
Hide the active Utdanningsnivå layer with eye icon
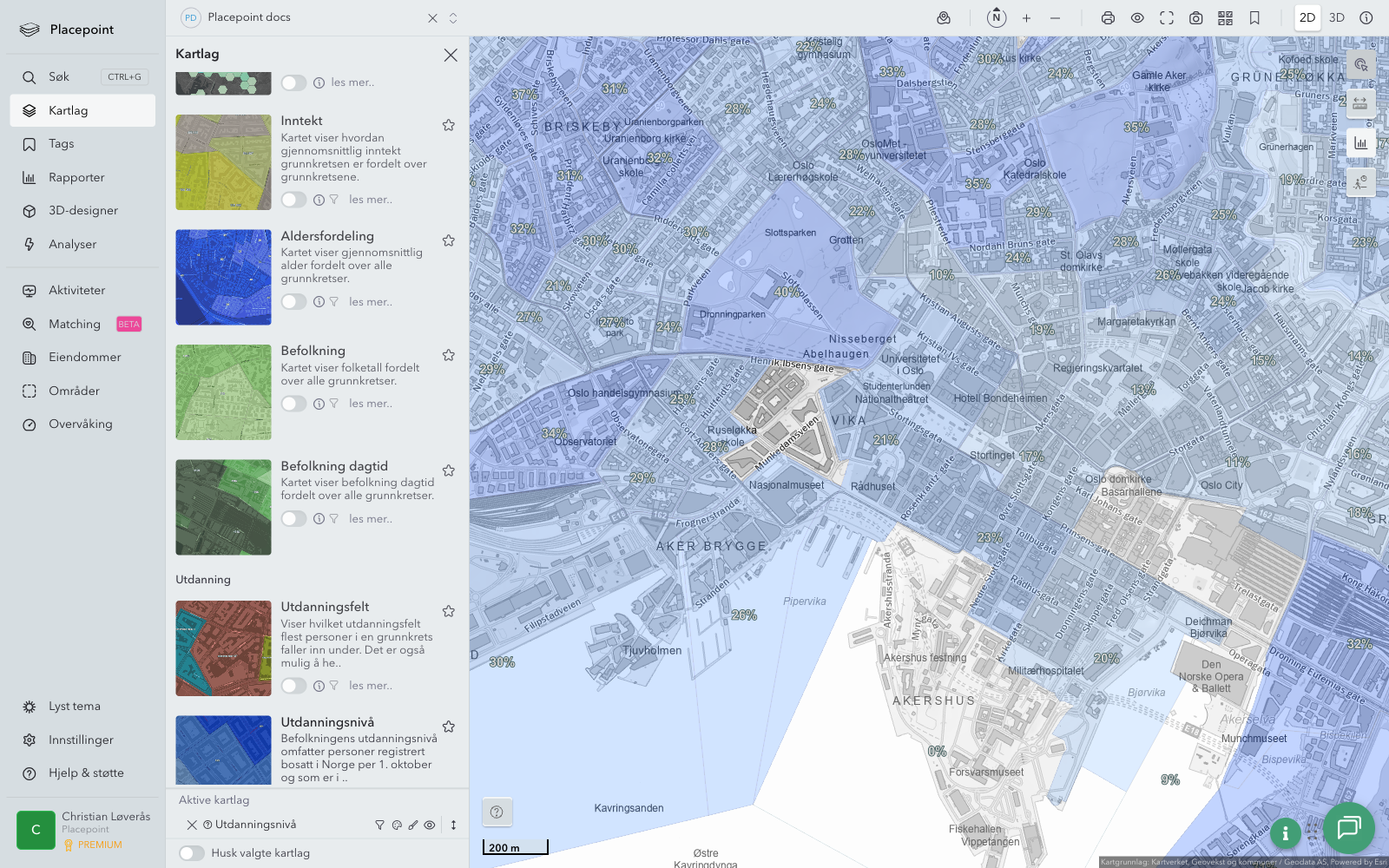coord(430,825)
